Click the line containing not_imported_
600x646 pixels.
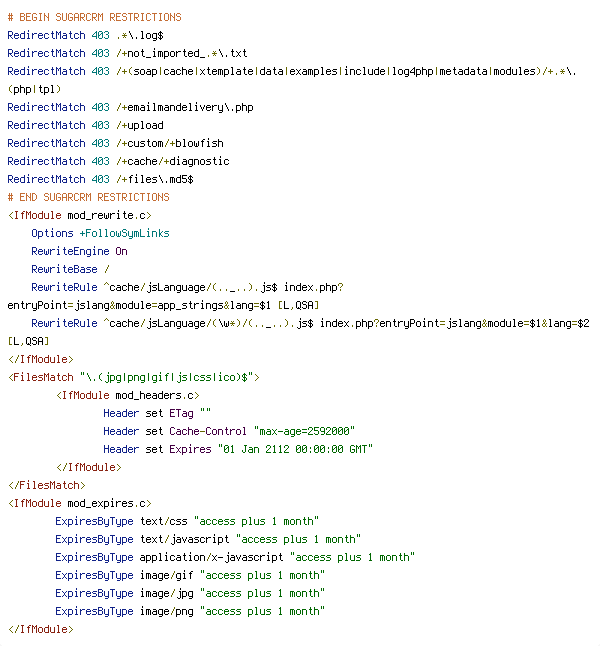[x=127, y=54]
